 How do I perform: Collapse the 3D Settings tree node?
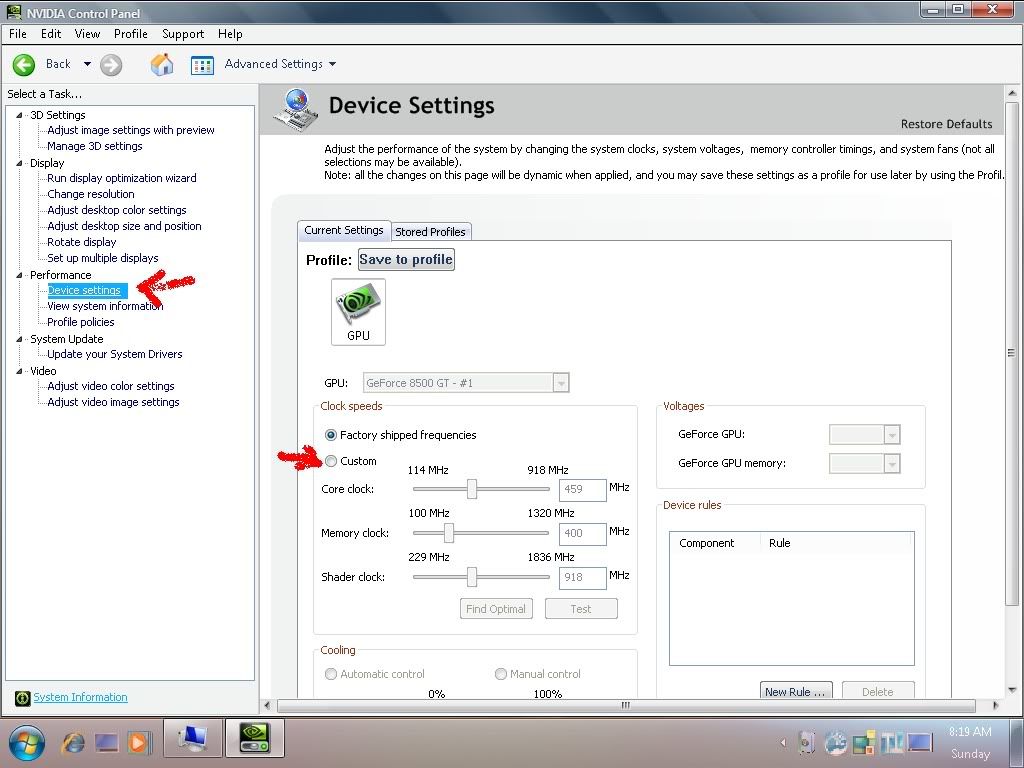click(19, 115)
